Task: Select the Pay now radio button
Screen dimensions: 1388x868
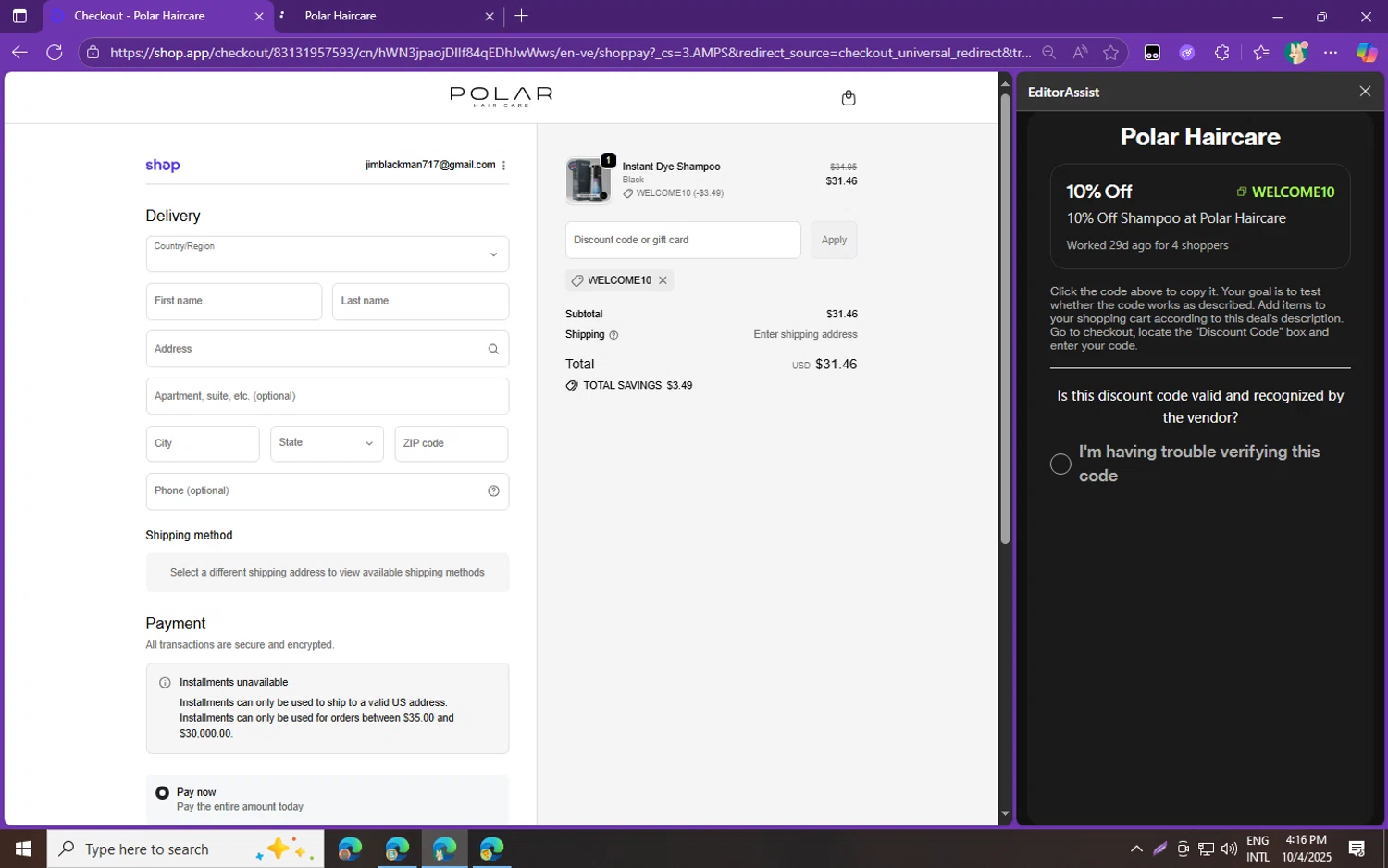Action: tap(162, 793)
